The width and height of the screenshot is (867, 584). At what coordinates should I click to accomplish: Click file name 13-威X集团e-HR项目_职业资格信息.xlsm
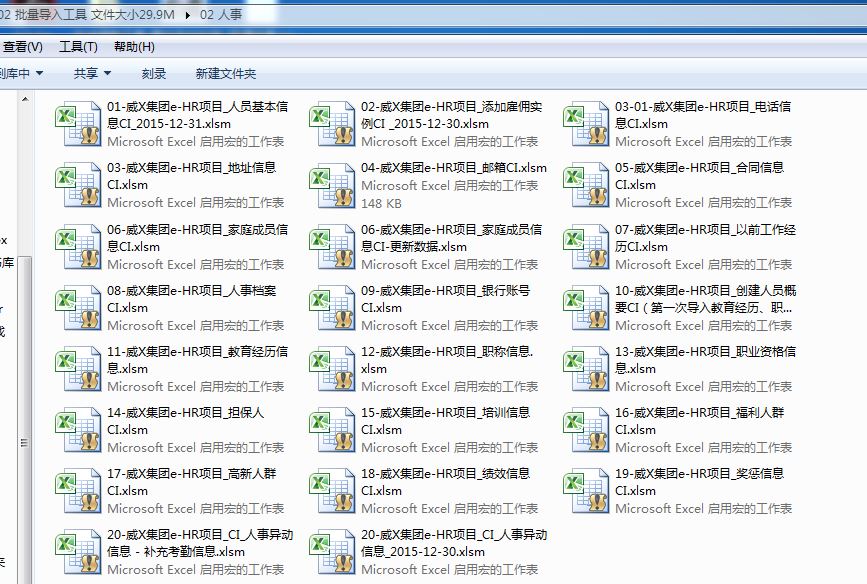[x=705, y=360]
